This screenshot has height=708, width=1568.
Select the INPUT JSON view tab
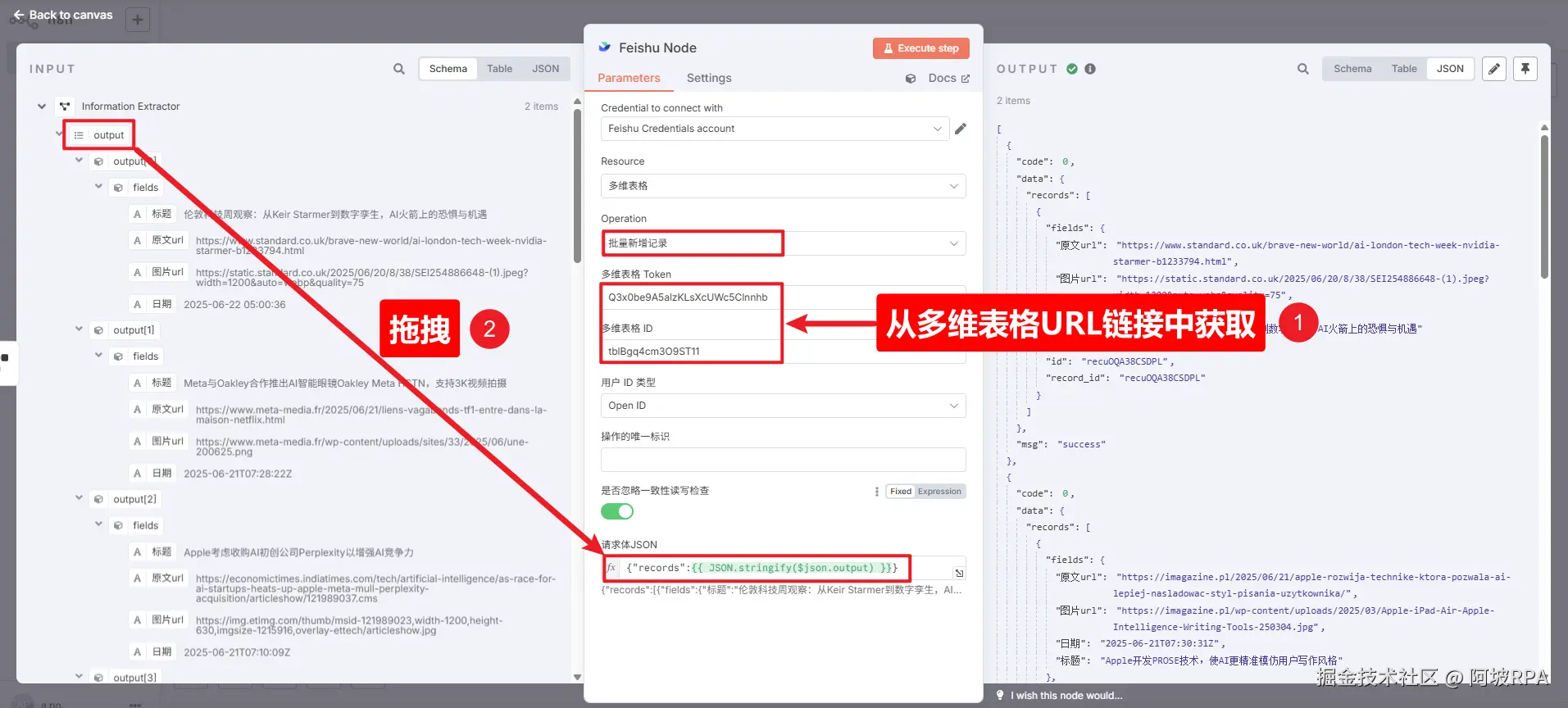[x=546, y=69]
